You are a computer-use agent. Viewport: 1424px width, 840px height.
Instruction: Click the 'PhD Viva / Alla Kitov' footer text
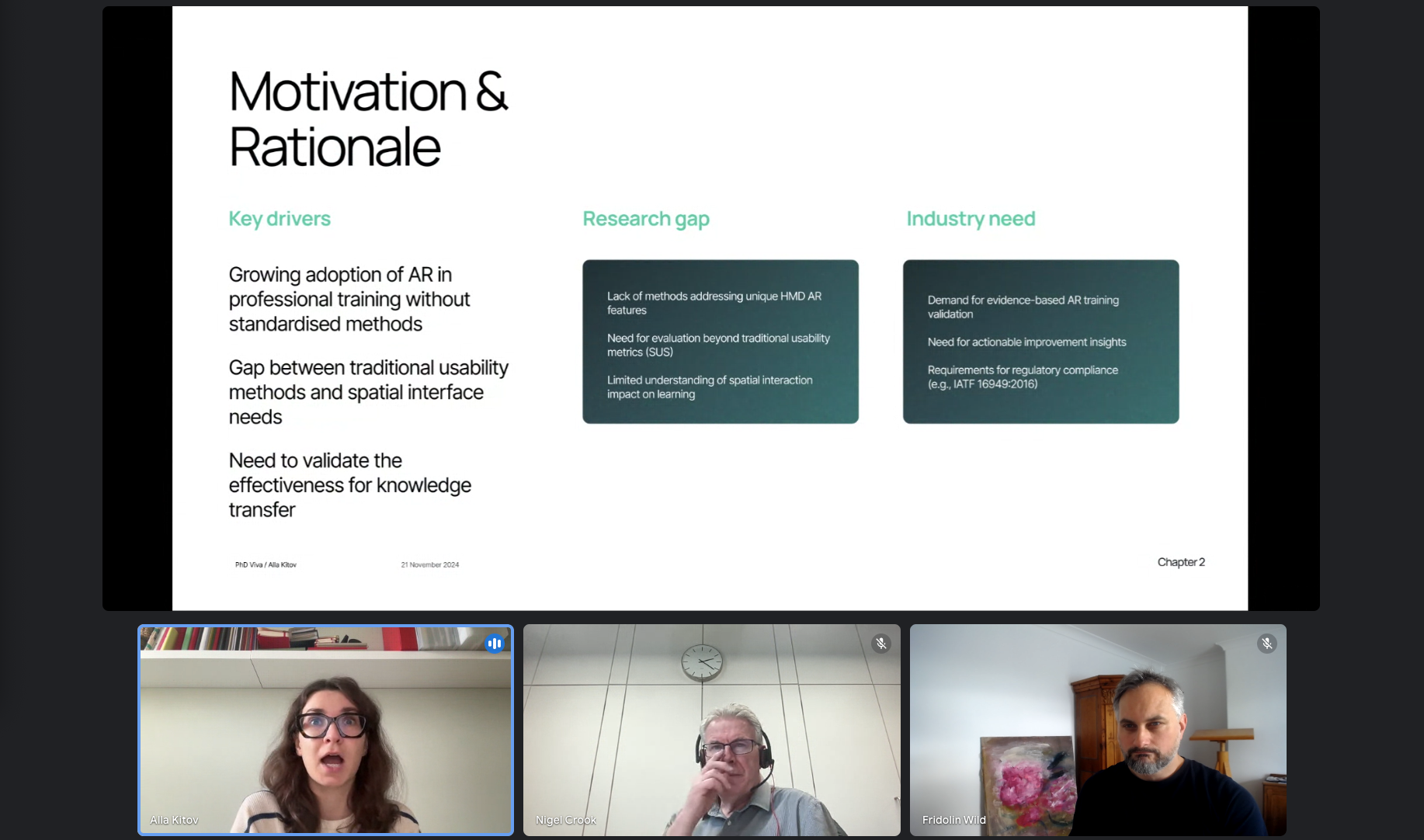pos(266,564)
